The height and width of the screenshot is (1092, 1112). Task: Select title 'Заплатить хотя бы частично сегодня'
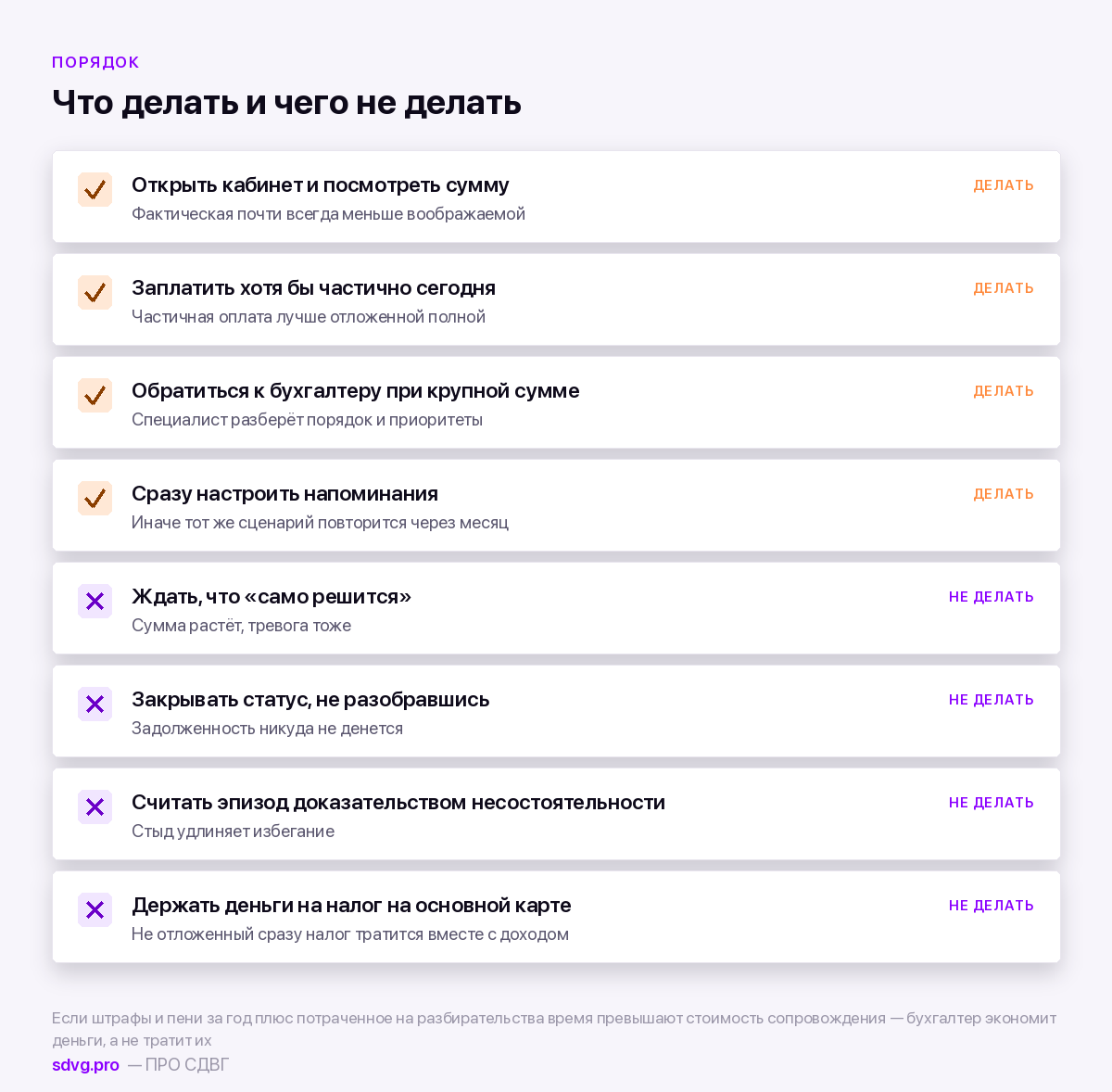click(x=313, y=287)
